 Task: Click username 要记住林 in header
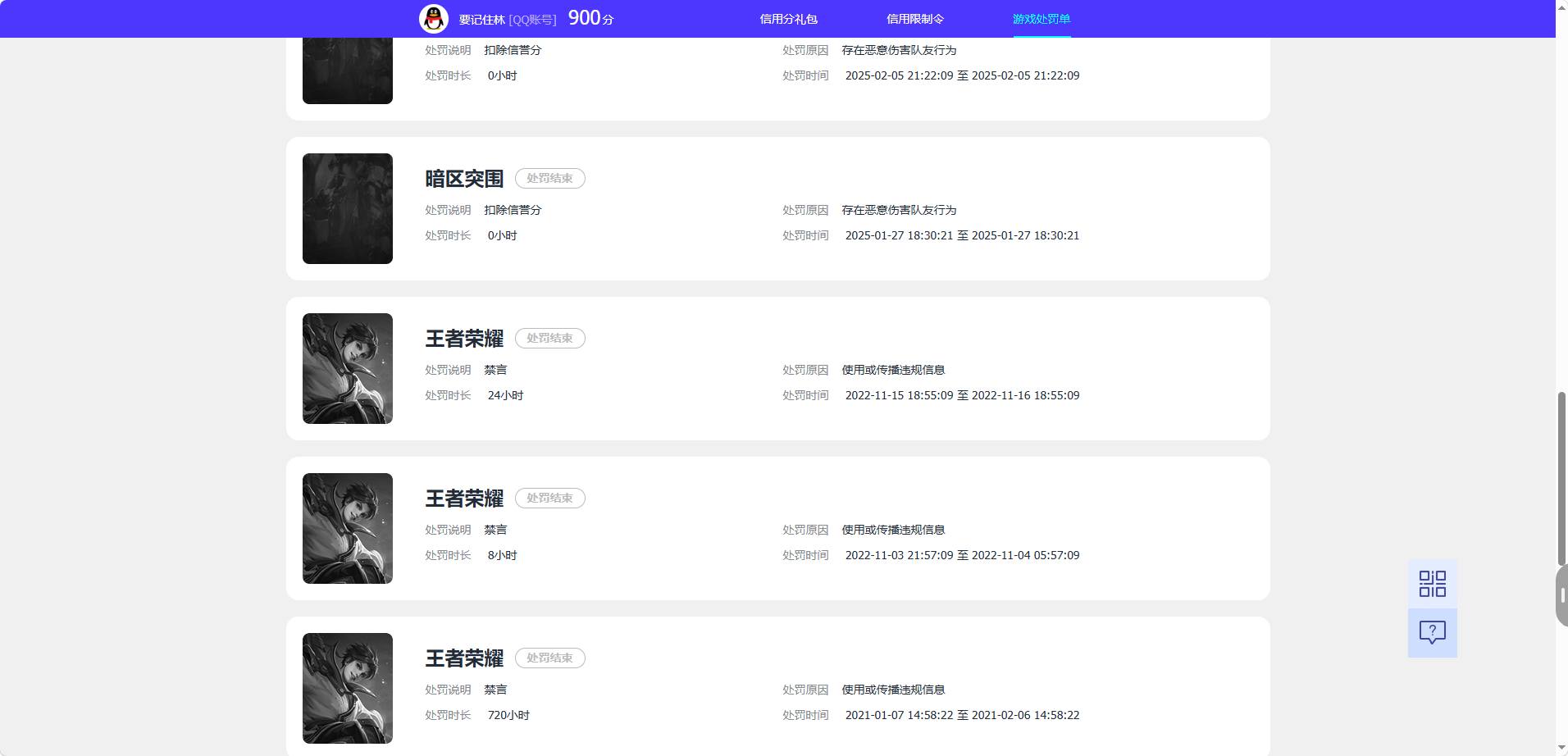point(481,20)
